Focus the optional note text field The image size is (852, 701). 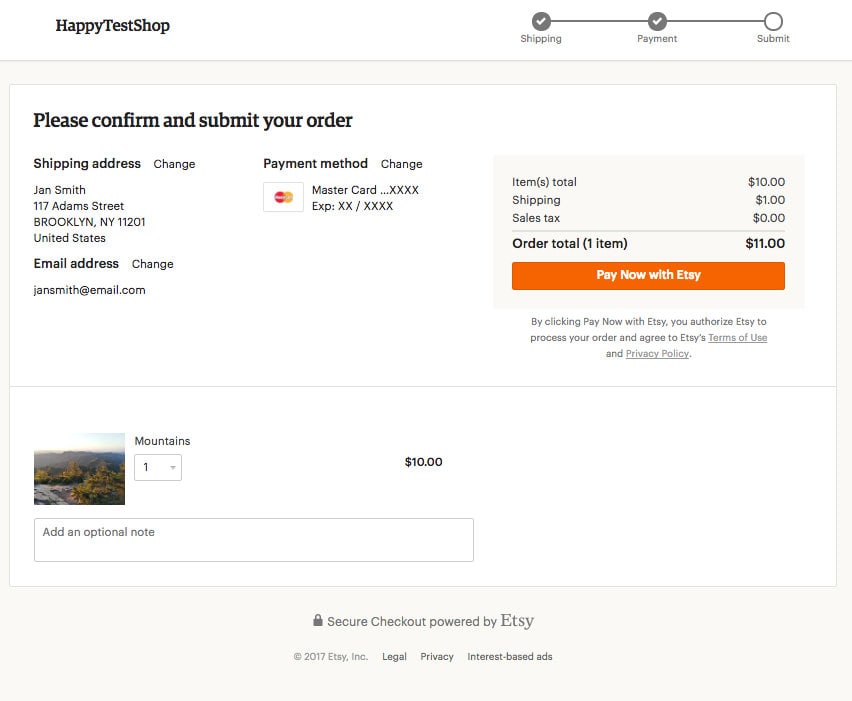(x=253, y=540)
